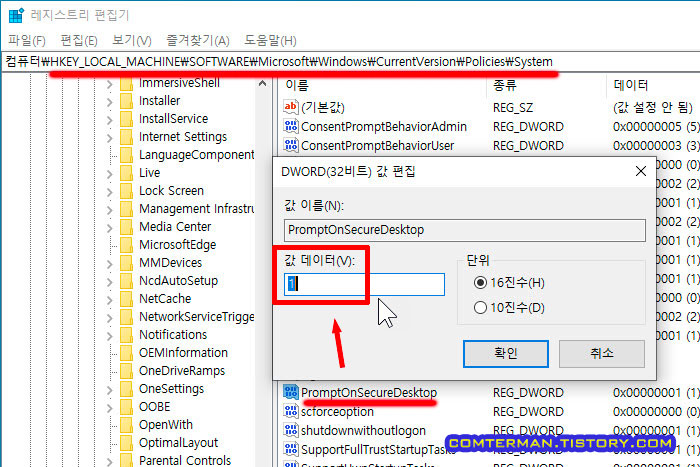700x467 pixels.
Task: Select the MicrosoftEdge folder icon
Action: tap(126, 245)
